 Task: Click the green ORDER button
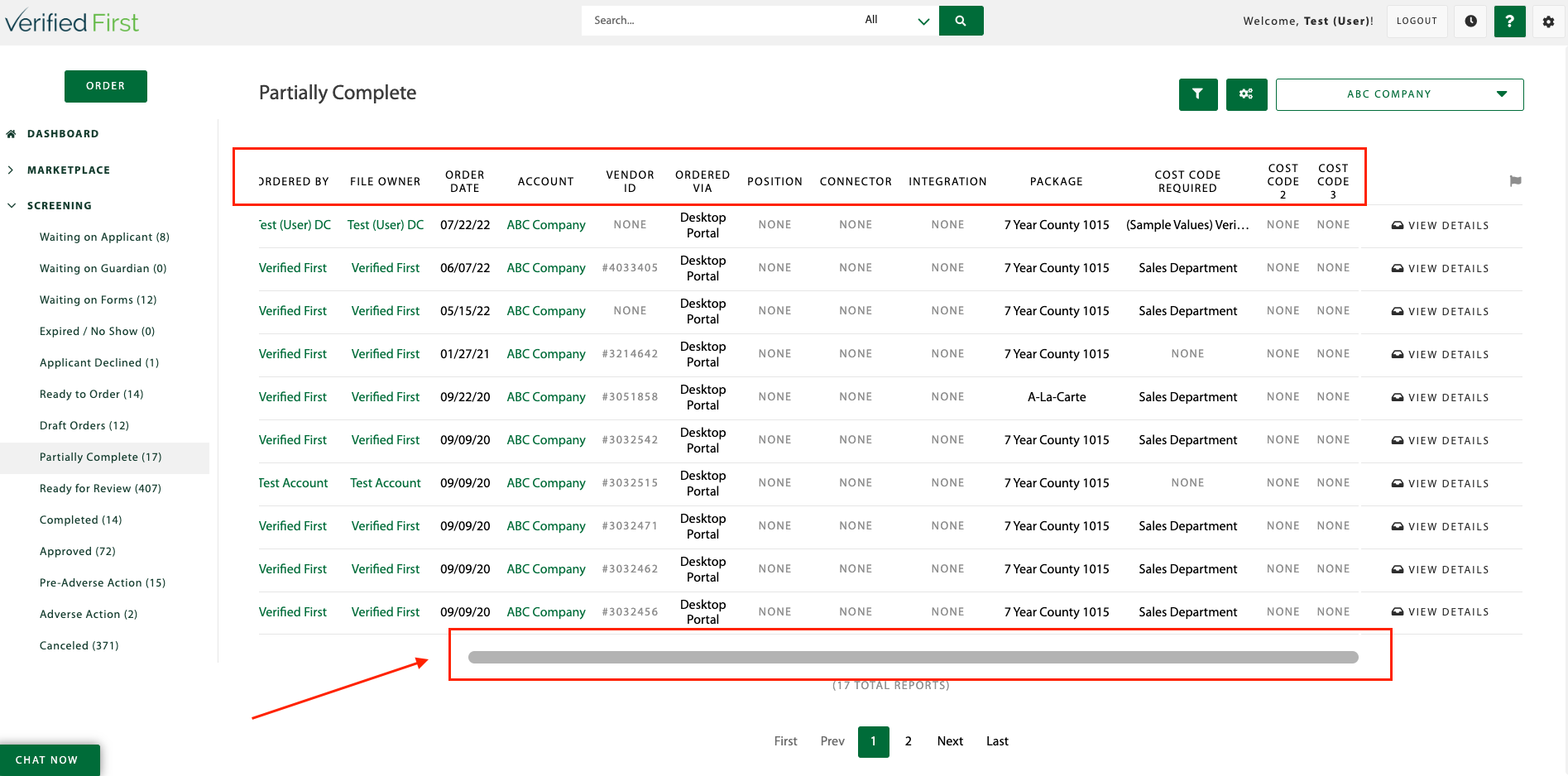(106, 86)
